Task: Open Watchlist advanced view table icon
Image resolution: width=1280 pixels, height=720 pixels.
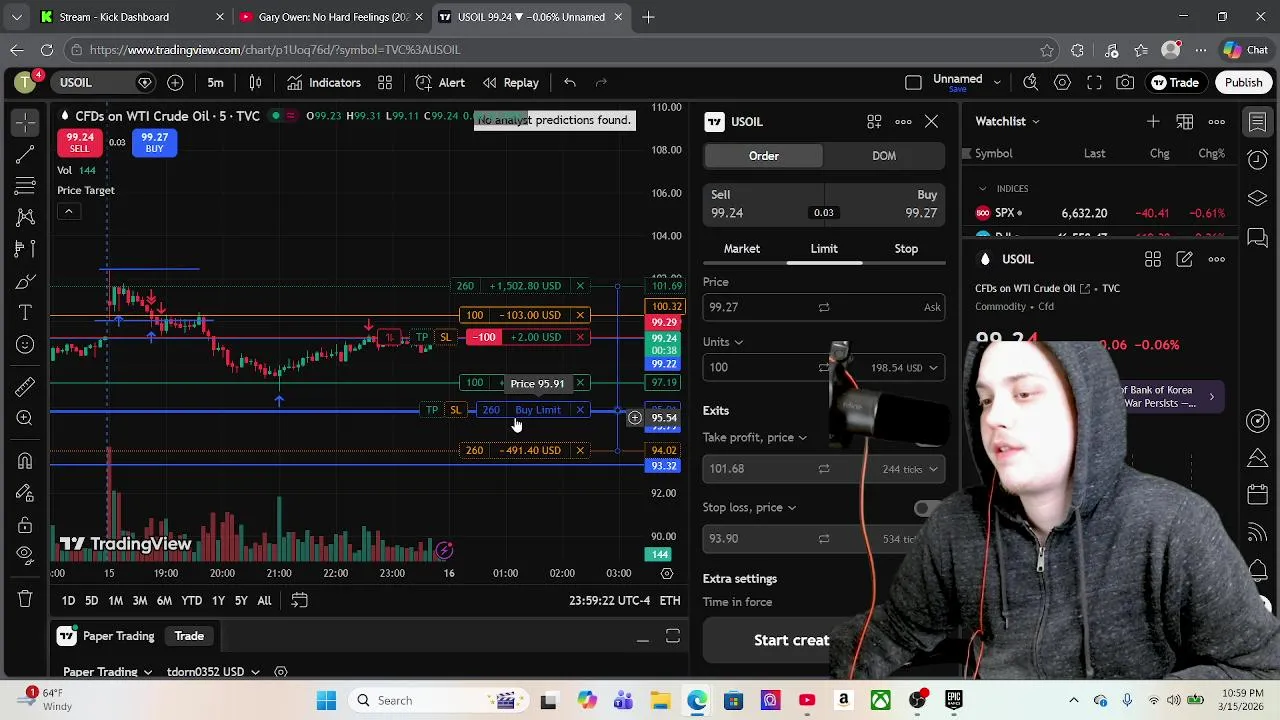Action: point(1185,122)
